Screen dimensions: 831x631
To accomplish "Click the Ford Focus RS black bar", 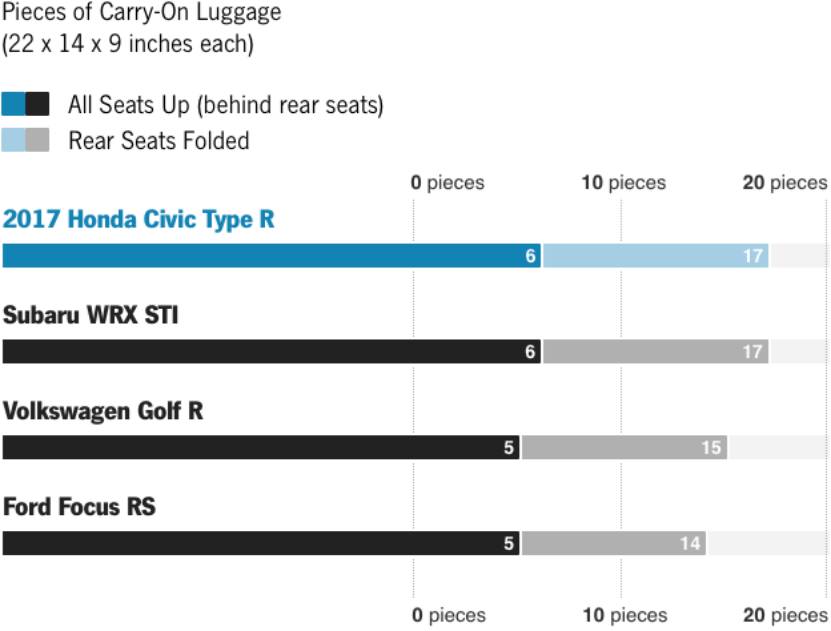I will coord(261,544).
